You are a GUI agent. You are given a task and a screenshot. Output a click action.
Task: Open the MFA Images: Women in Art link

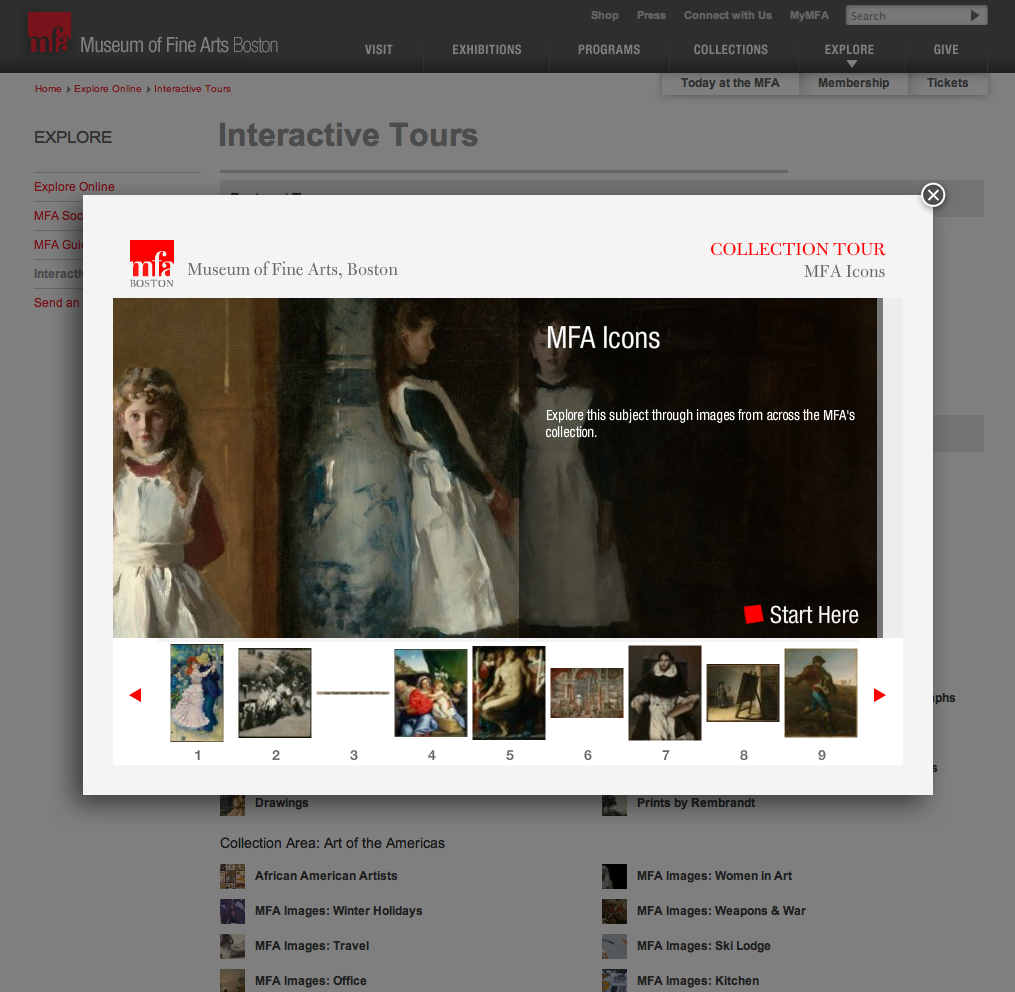click(714, 876)
